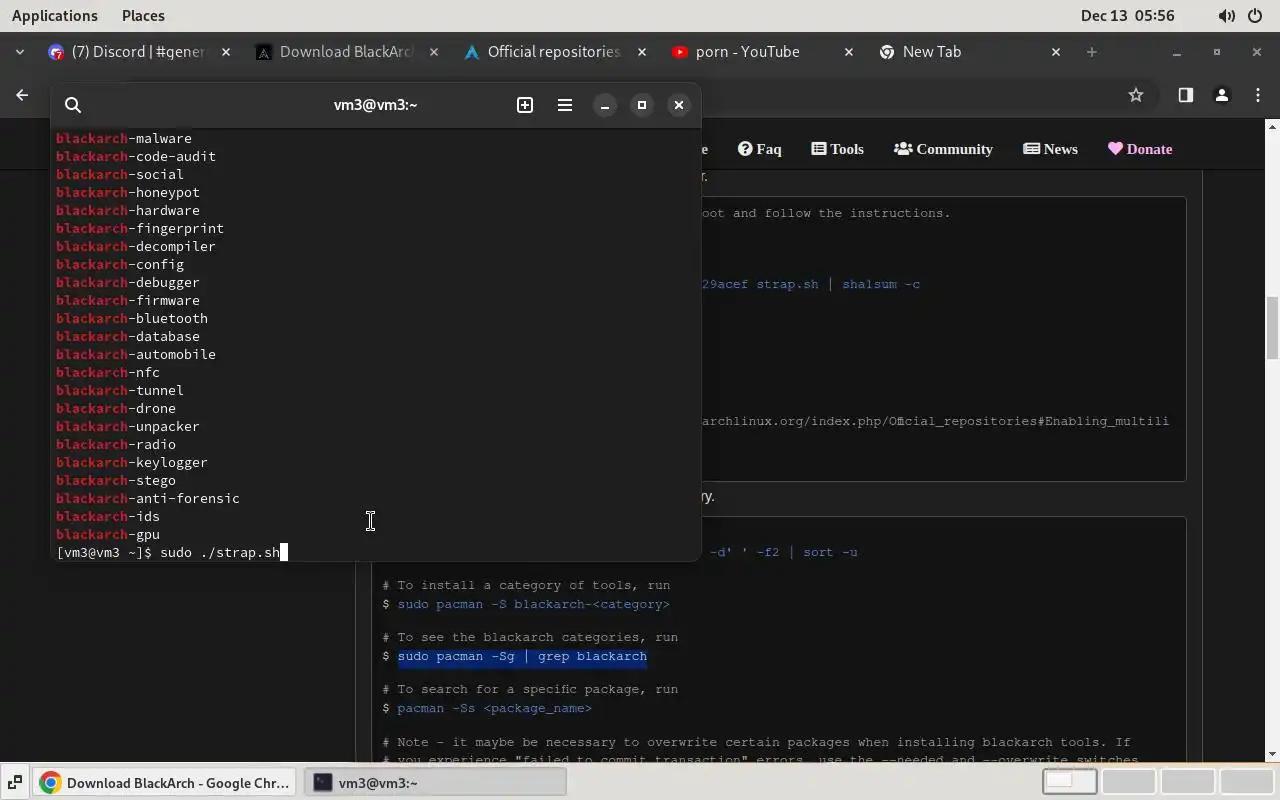Switch to vm3@vm3 terminal taskbar button
Image resolution: width=1280 pixels, height=800 pixels.
(x=435, y=783)
